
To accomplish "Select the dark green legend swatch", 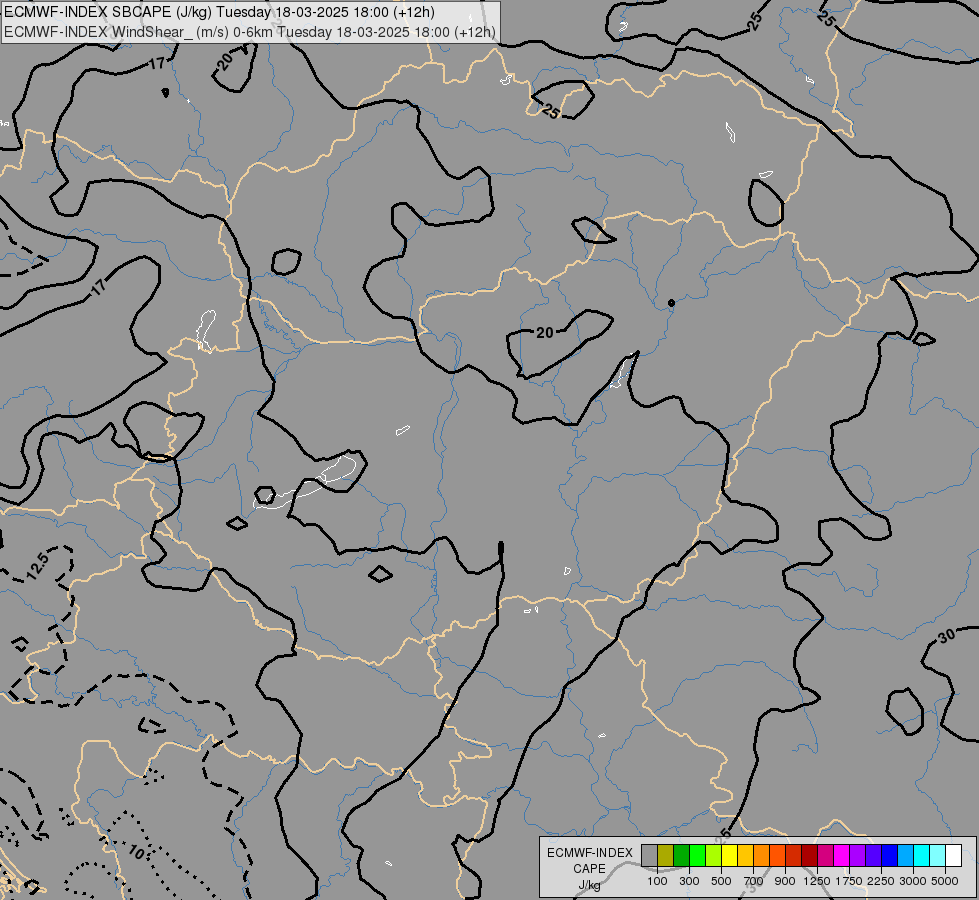I will click(681, 855).
